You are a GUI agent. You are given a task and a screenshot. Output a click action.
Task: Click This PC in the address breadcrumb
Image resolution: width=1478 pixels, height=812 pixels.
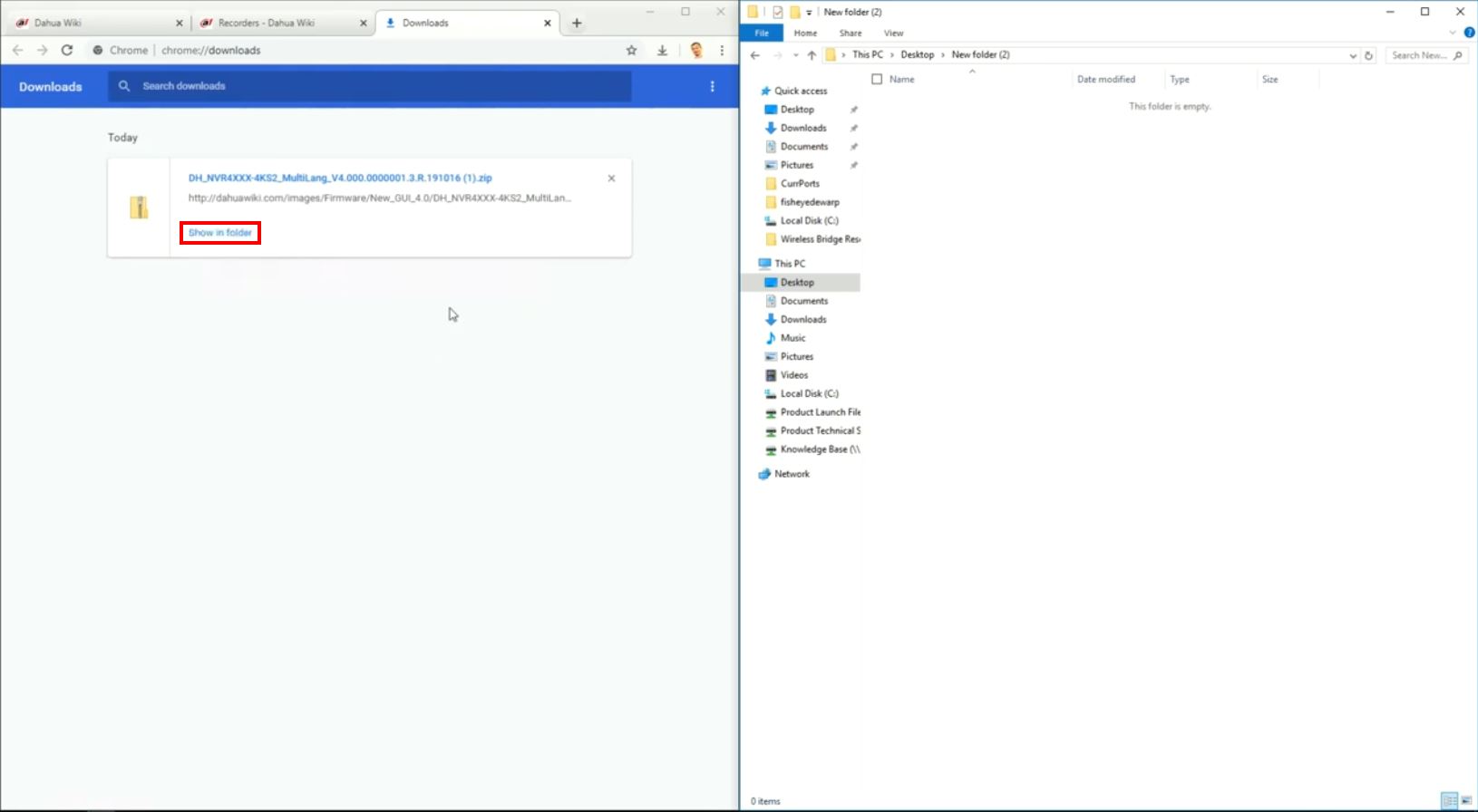click(867, 54)
